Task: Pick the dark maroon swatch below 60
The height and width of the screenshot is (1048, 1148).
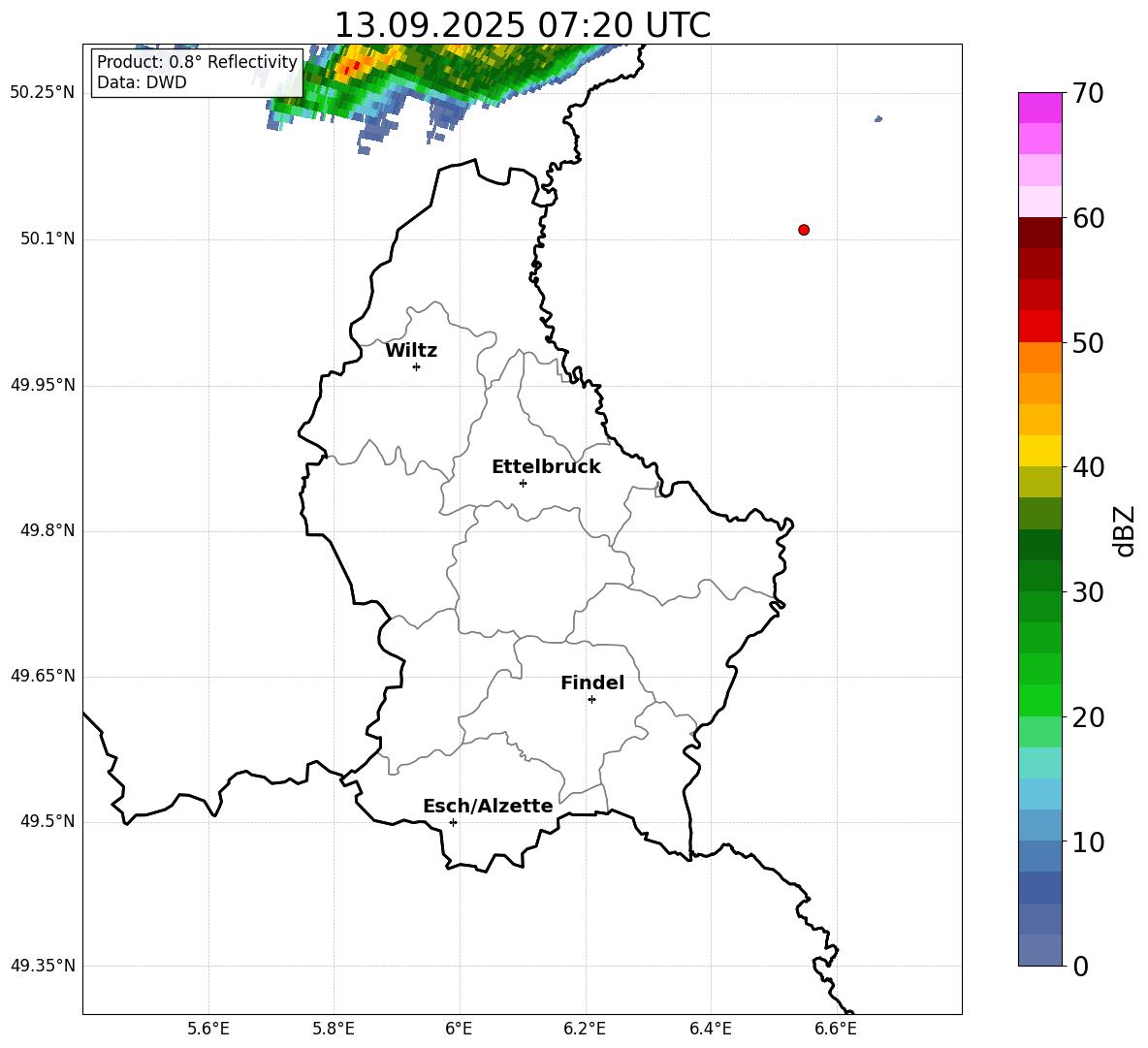Action: coord(1039,233)
